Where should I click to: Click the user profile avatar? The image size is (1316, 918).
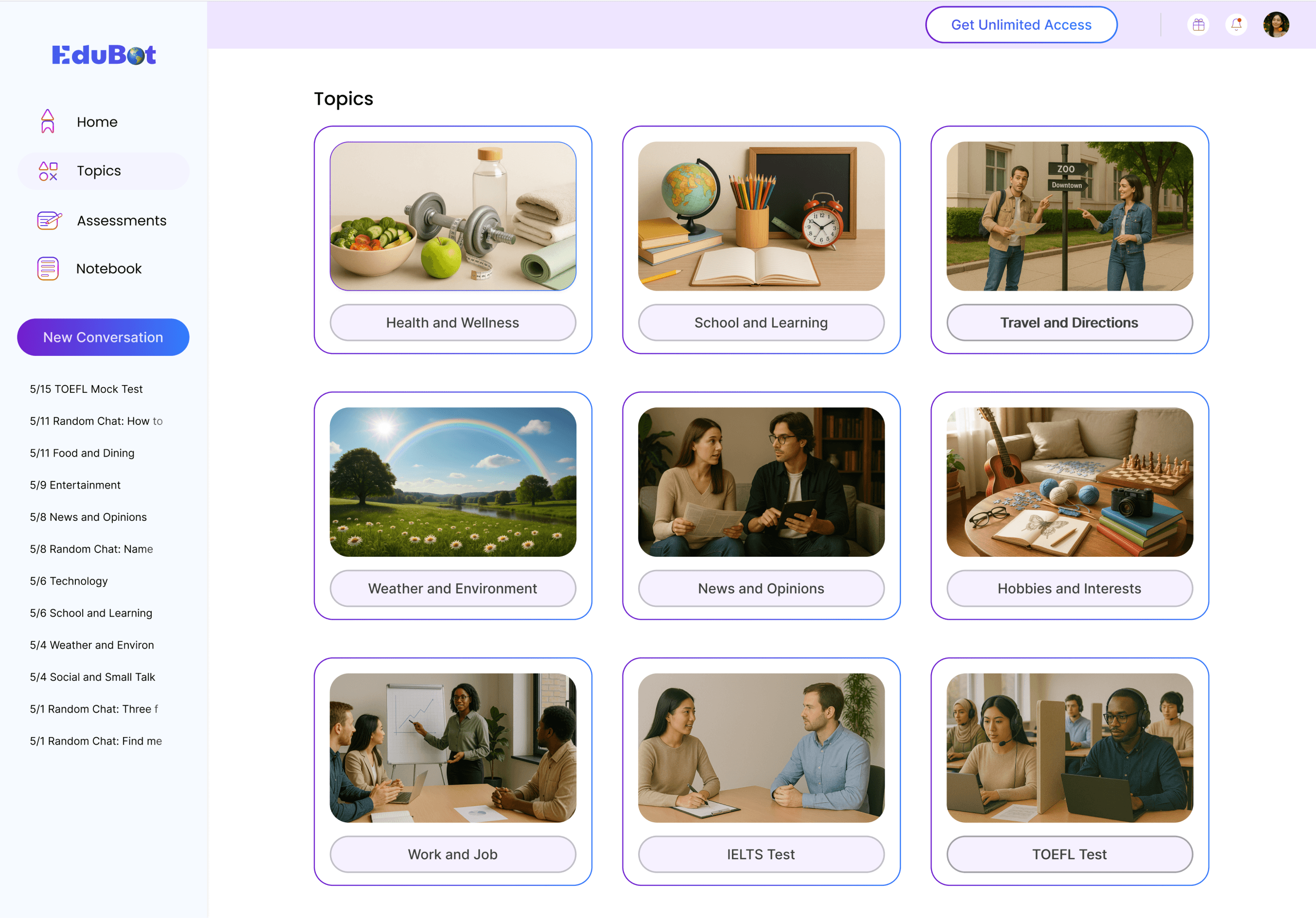(x=1276, y=25)
